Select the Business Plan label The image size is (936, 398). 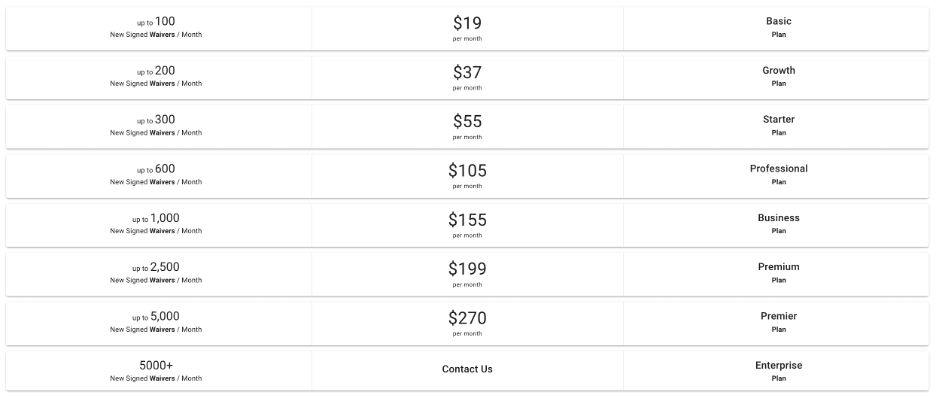tap(778, 224)
